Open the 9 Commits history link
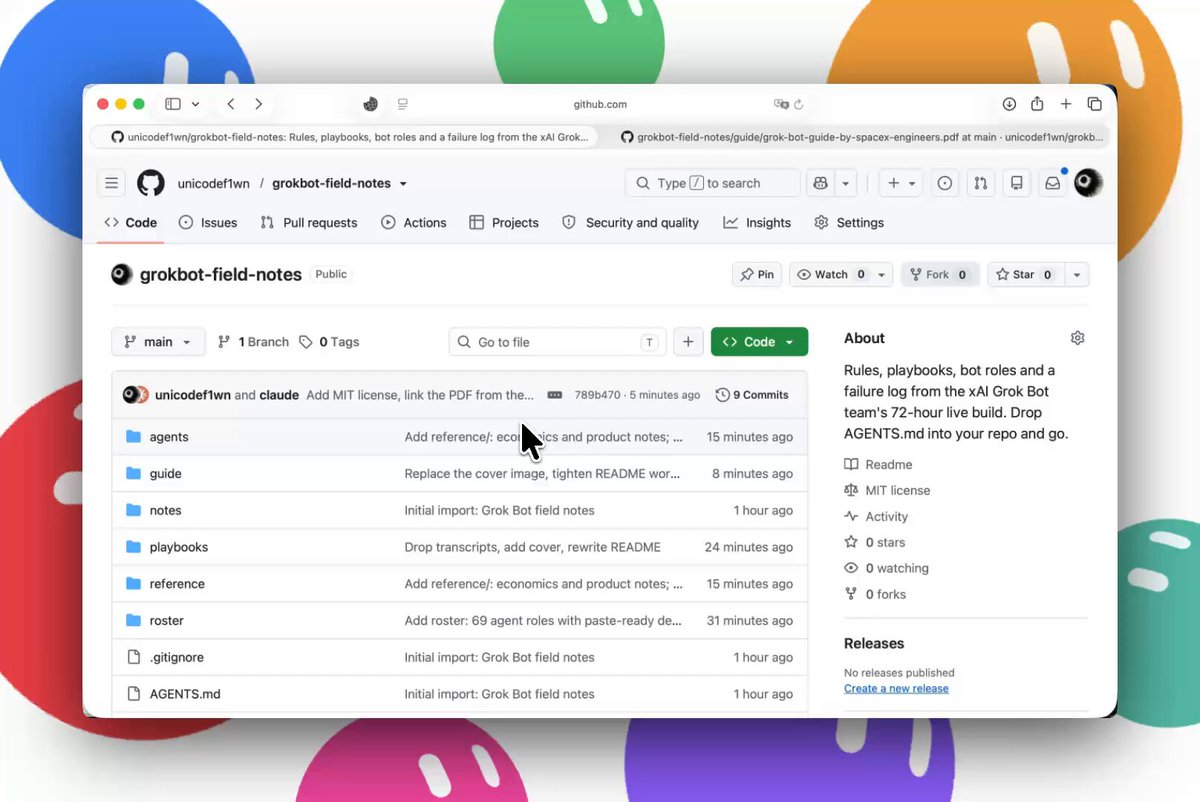The image size is (1200, 802). click(752, 395)
